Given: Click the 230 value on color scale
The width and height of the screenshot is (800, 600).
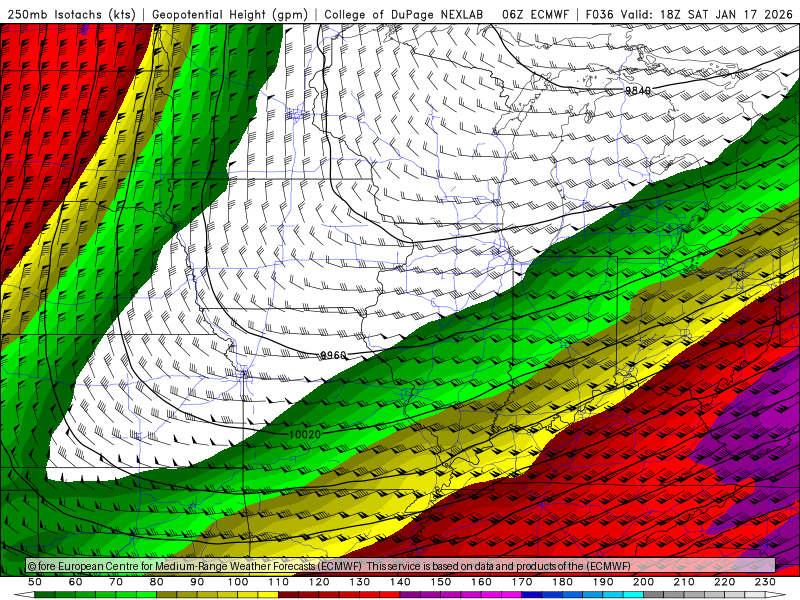Looking at the screenshot, I should [765, 582].
